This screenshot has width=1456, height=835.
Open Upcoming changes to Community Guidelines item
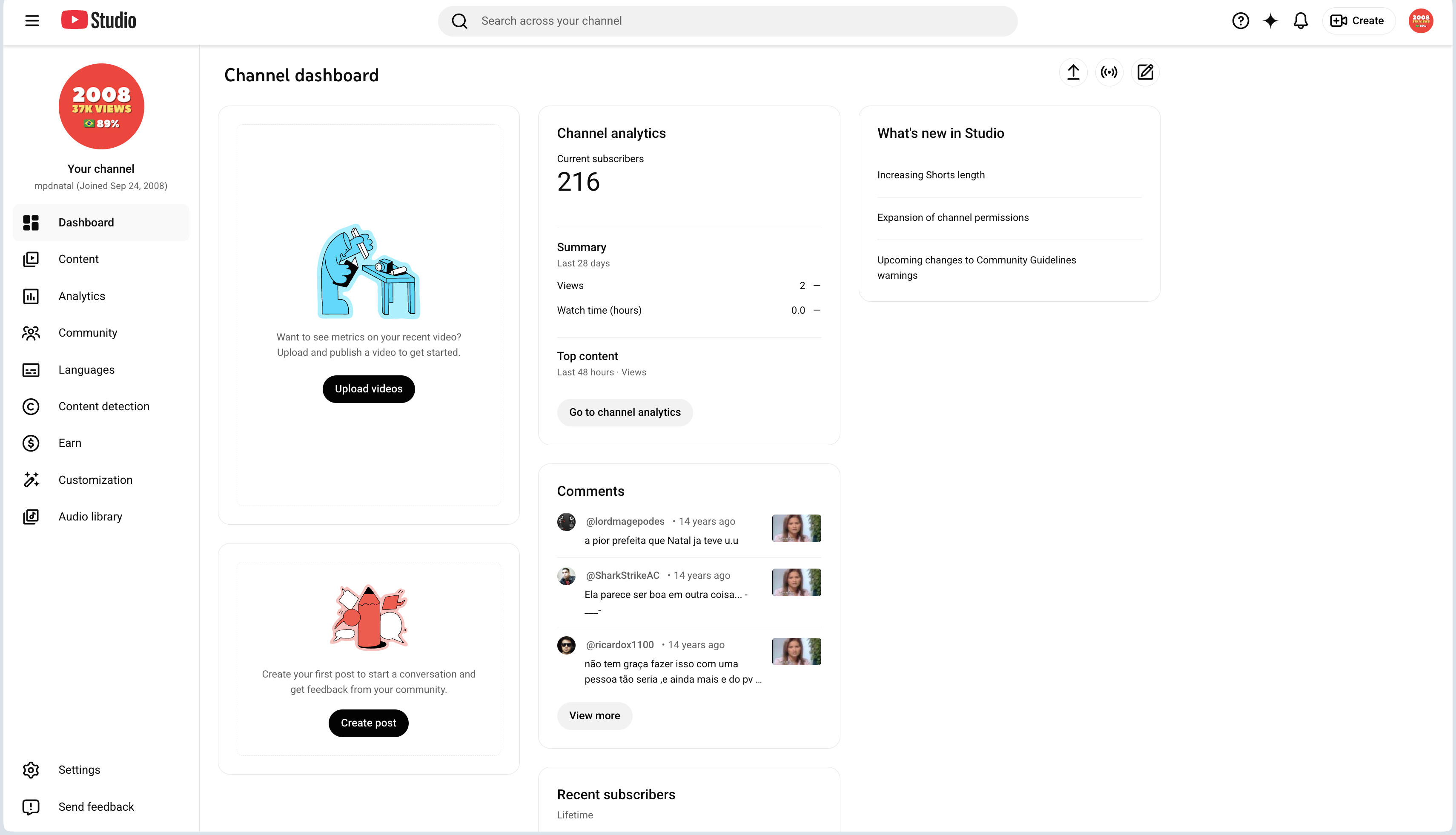coord(976,267)
